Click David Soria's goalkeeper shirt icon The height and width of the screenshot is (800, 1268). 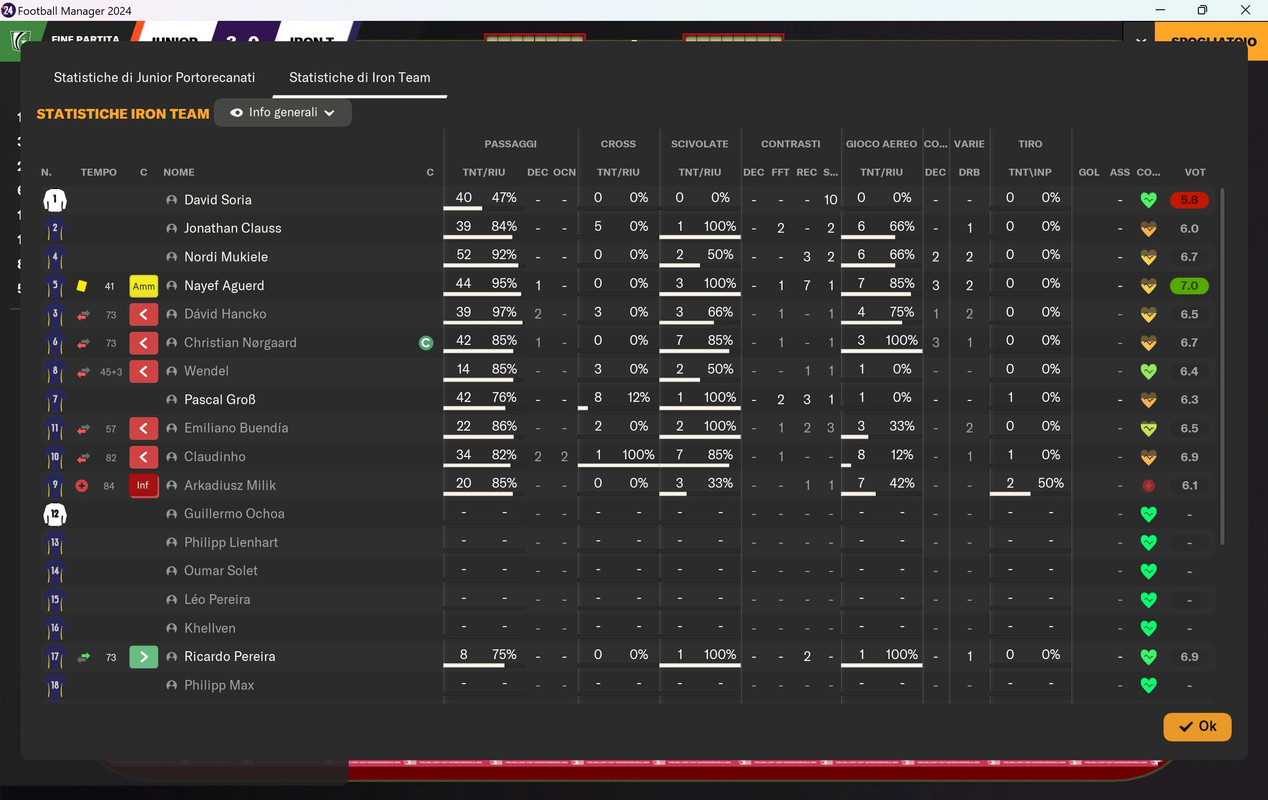point(54,200)
